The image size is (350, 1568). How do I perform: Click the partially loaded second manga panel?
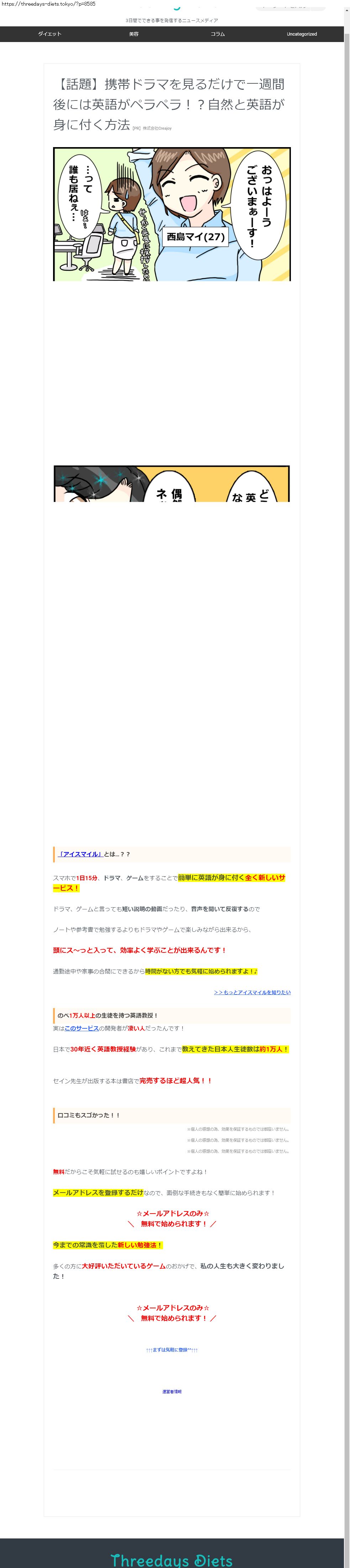click(172, 484)
